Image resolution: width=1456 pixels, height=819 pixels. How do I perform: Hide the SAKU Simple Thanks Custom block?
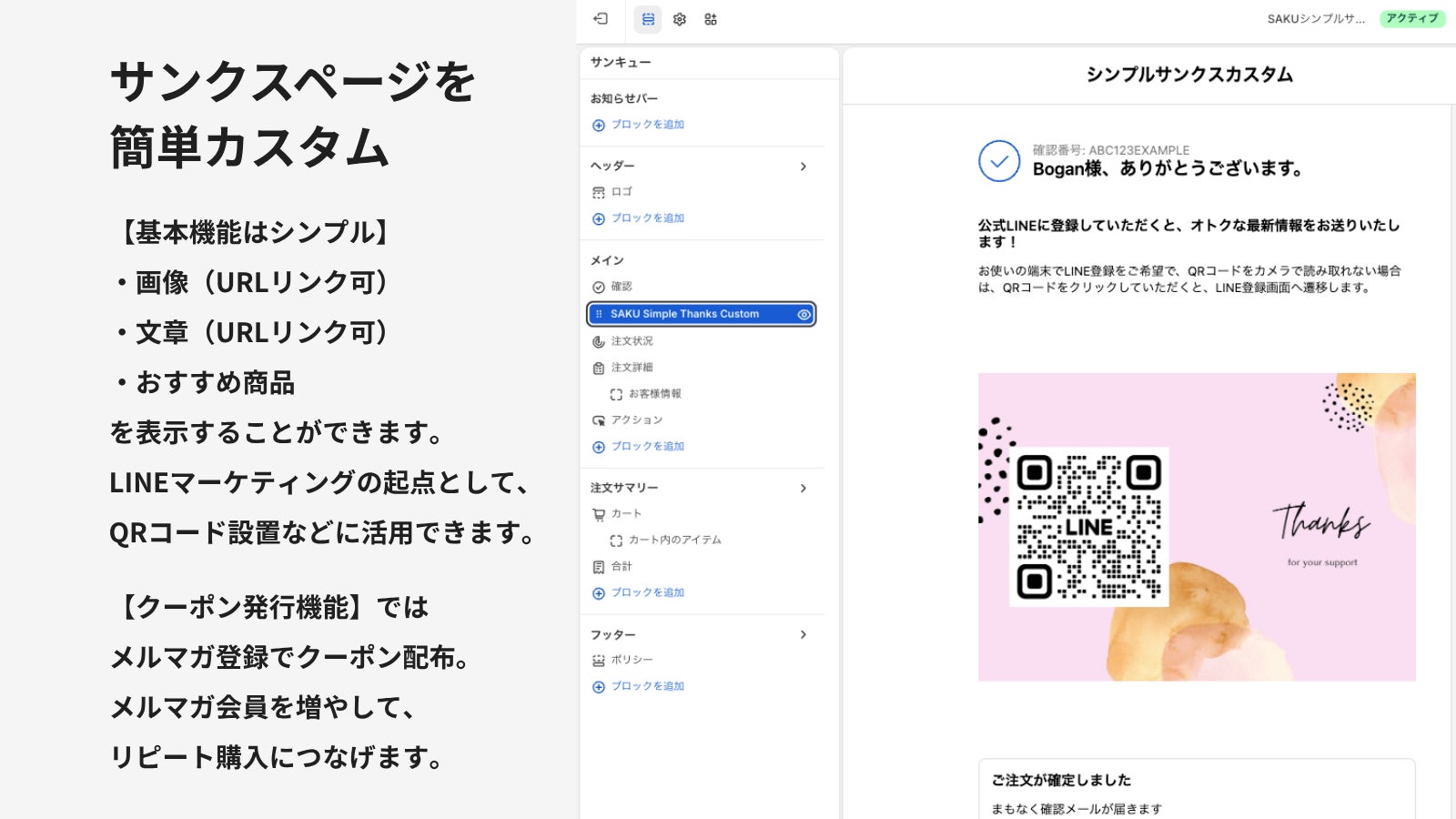pyautogui.click(x=804, y=315)
